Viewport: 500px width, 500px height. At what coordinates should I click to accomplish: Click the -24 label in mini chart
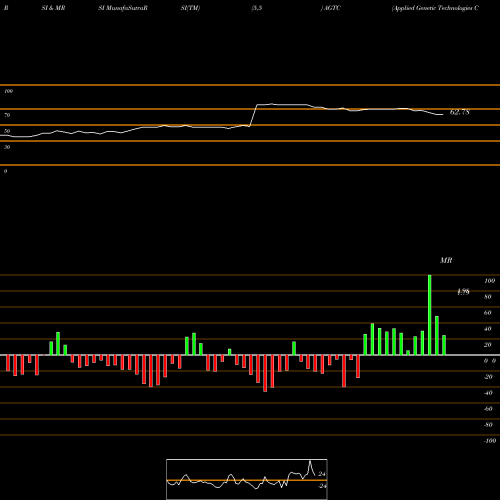(322, 486)
